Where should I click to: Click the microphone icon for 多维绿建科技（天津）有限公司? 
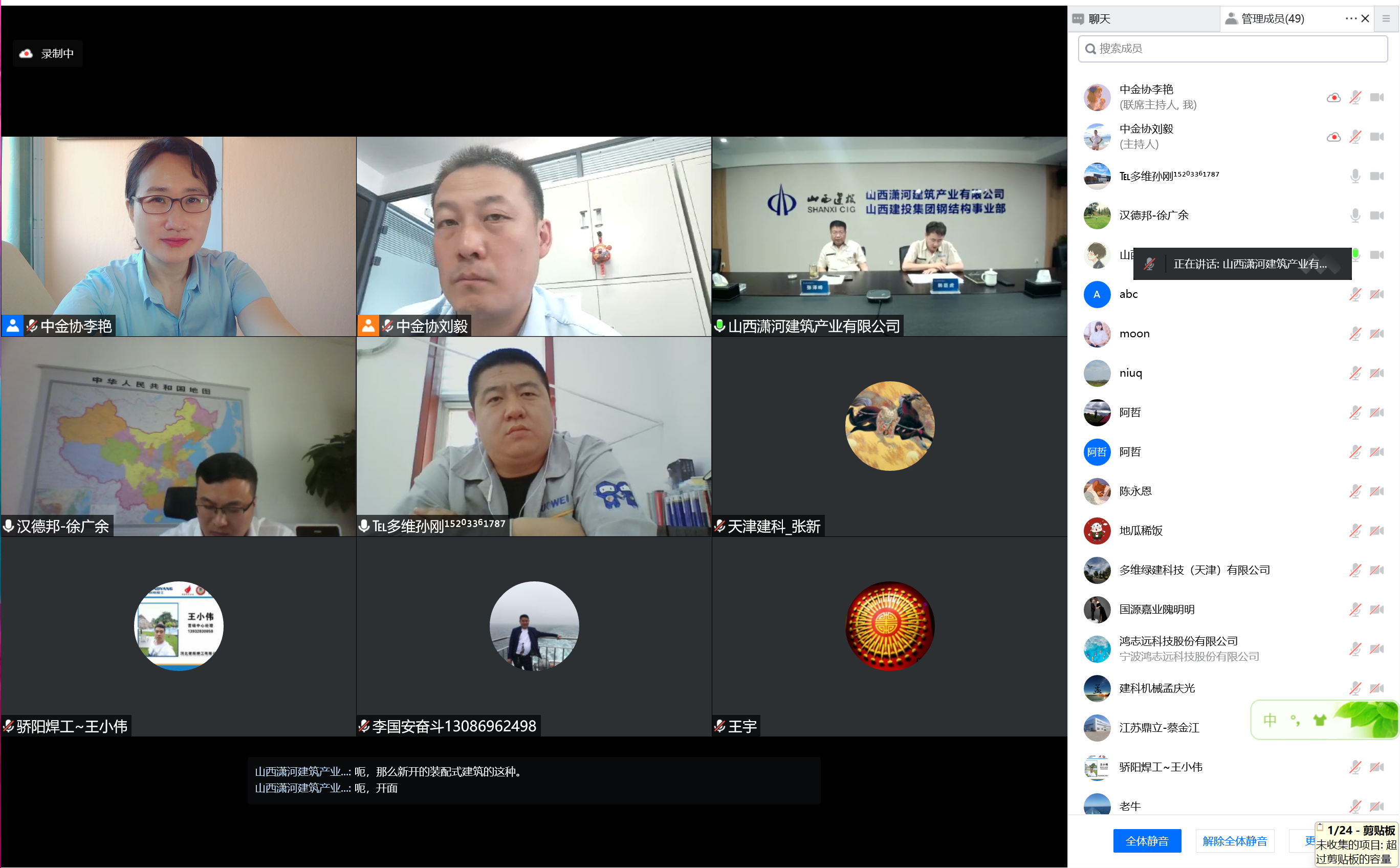point(1354,570)
